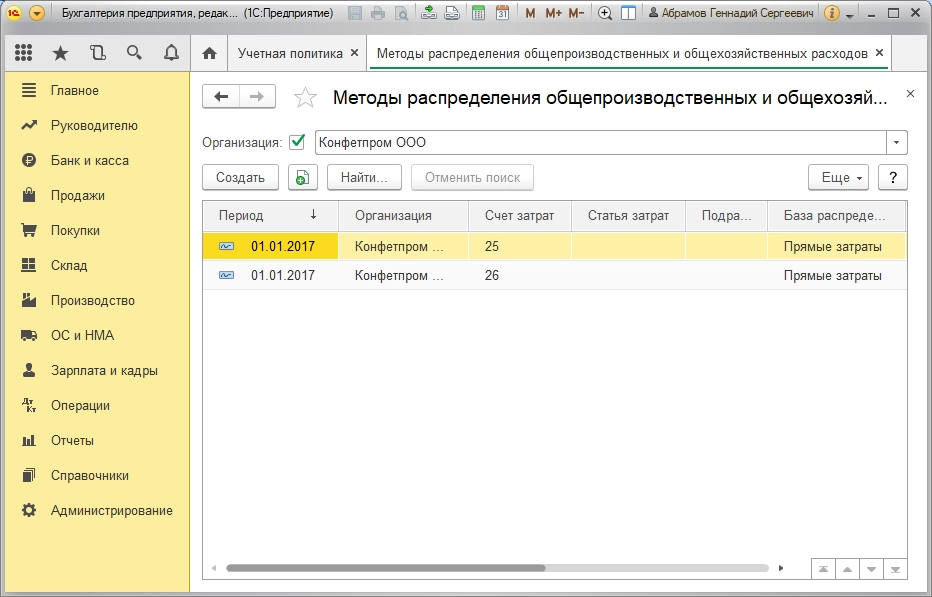Click the База распределения column header

(836, 216)
